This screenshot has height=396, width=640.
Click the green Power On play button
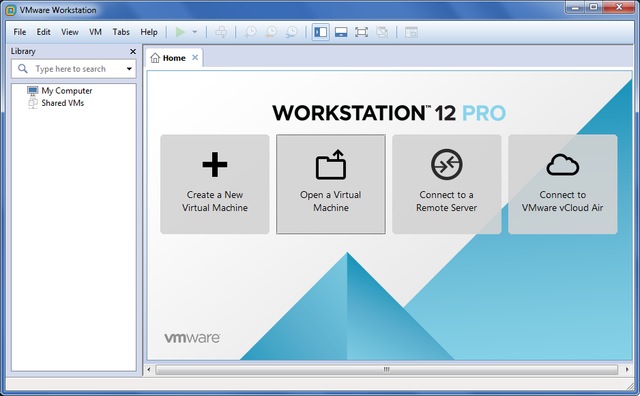[x=180, y=32]
